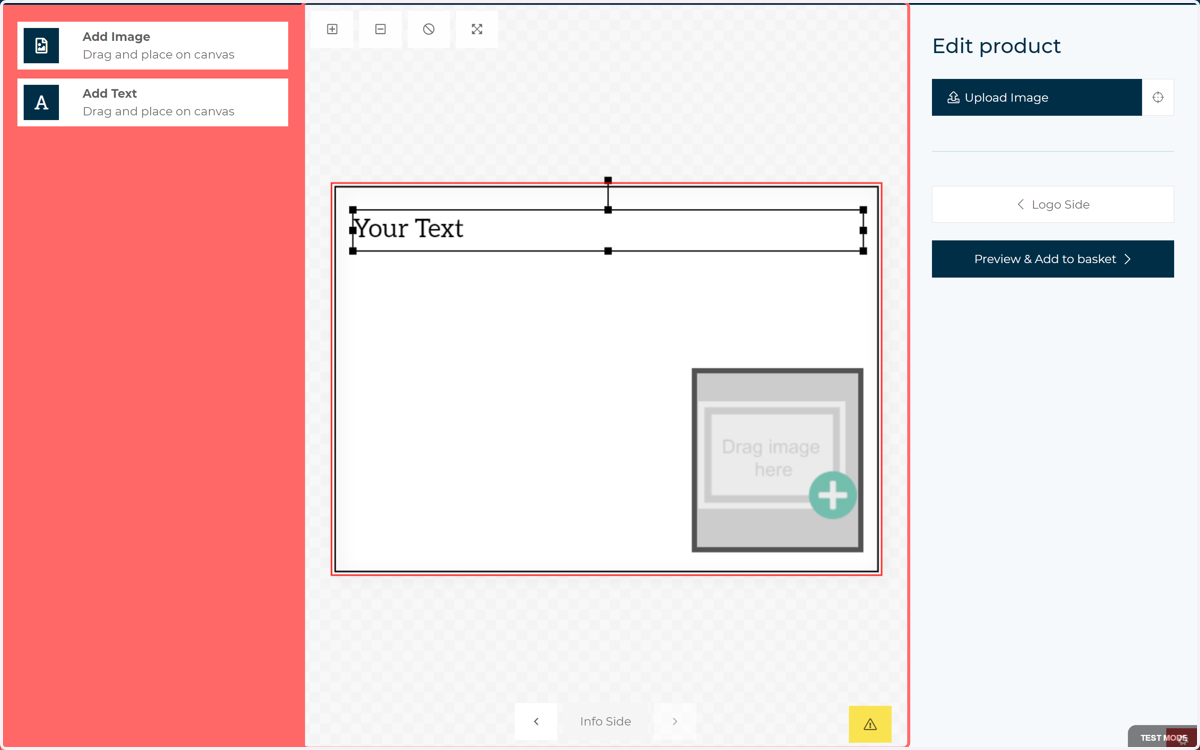Click the crosshair target icon beside Upload Image
The width and height of the screenshot is (1200, 750).
(x=1158, y=97)
